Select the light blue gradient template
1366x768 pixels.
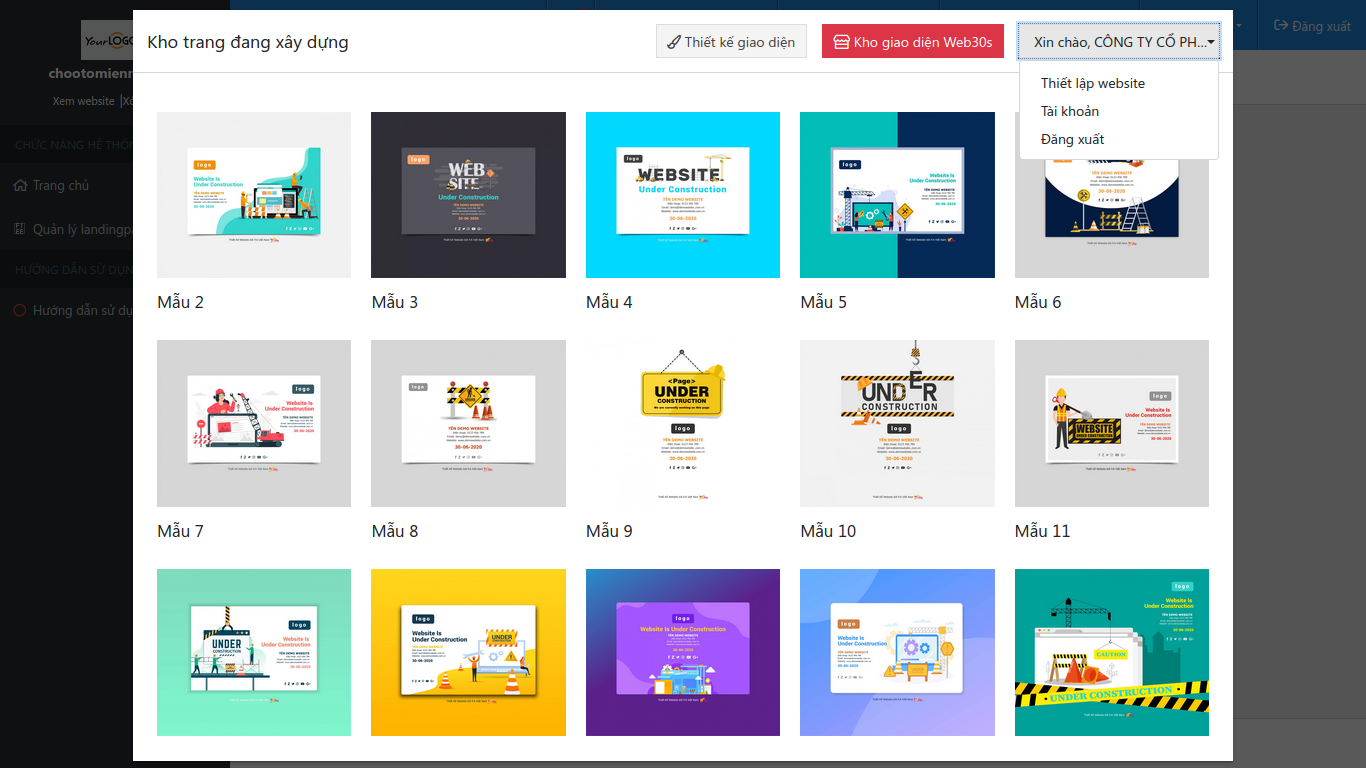click(897, 652)
